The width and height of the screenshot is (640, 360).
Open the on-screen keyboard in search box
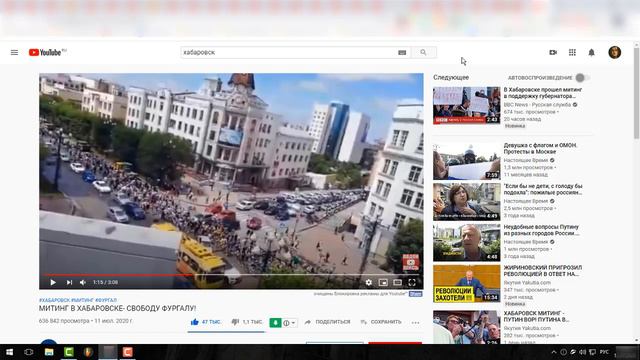click(x=402, y=52)
